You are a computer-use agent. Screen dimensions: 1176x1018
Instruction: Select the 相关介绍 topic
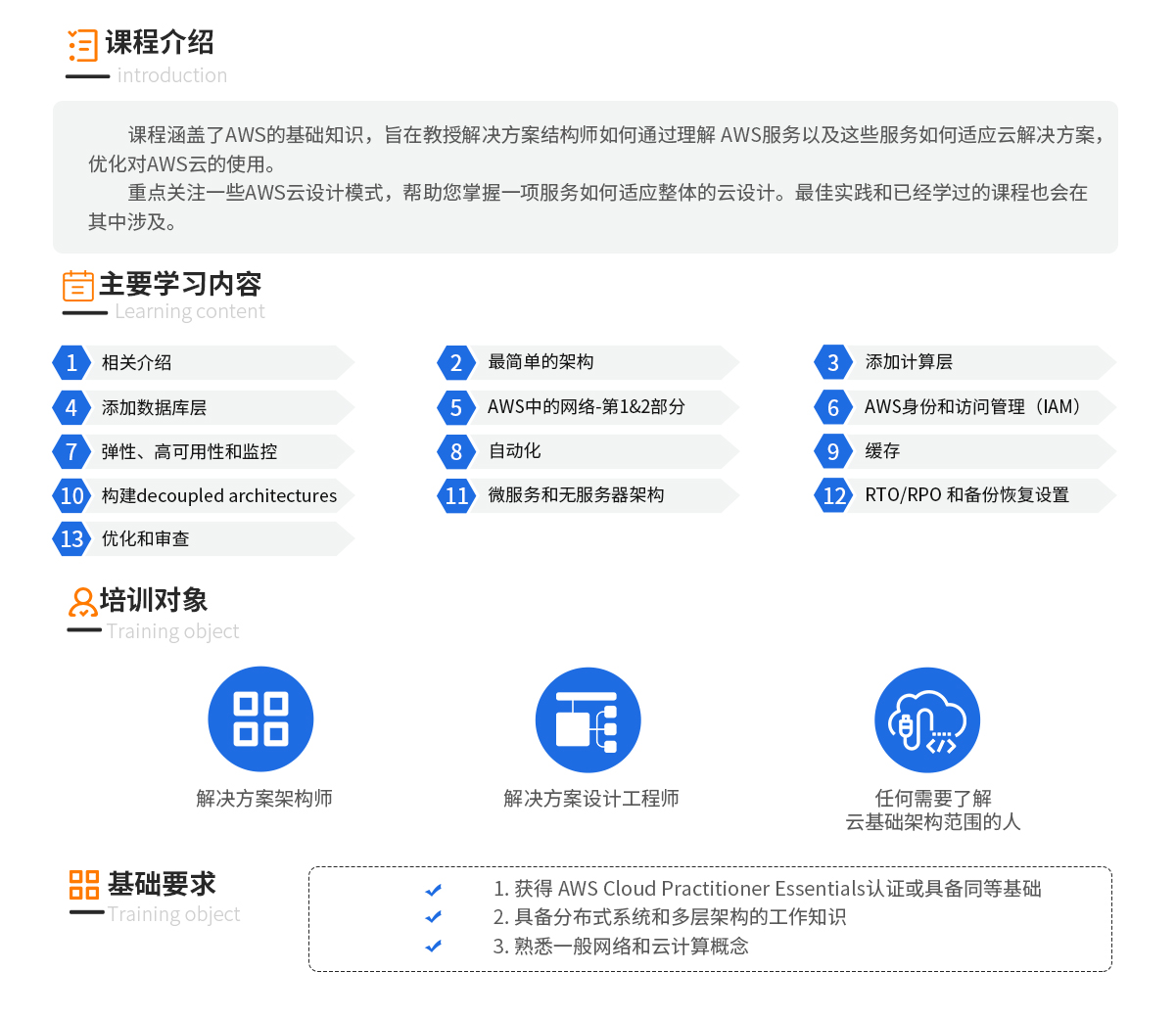click(203, 363)
